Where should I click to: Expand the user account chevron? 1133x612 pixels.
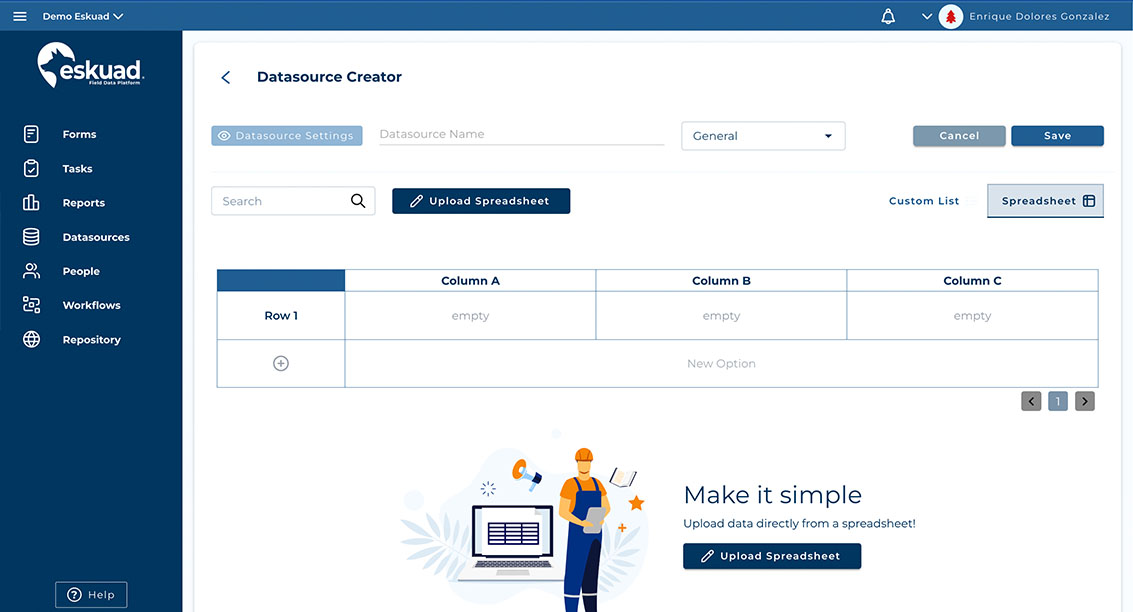[926, 16]
